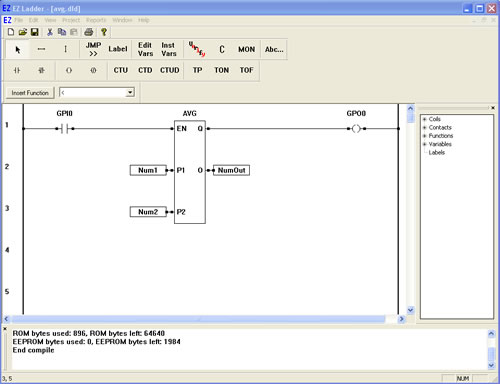Close the side tree panel

click(493, 108)
